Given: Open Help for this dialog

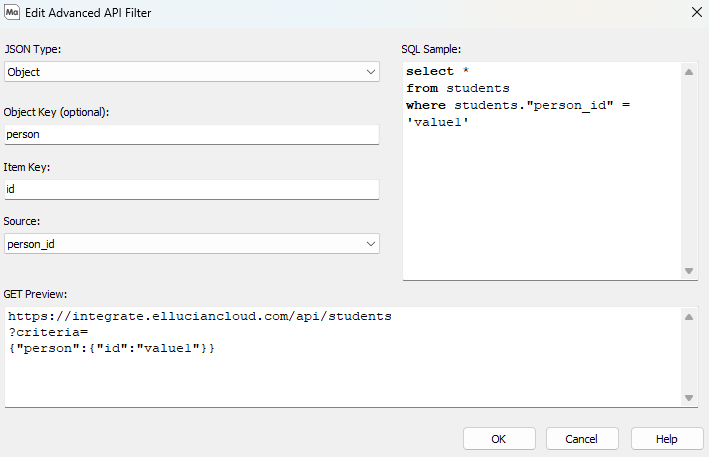Looking at the screenshot, I should (667, 439).
